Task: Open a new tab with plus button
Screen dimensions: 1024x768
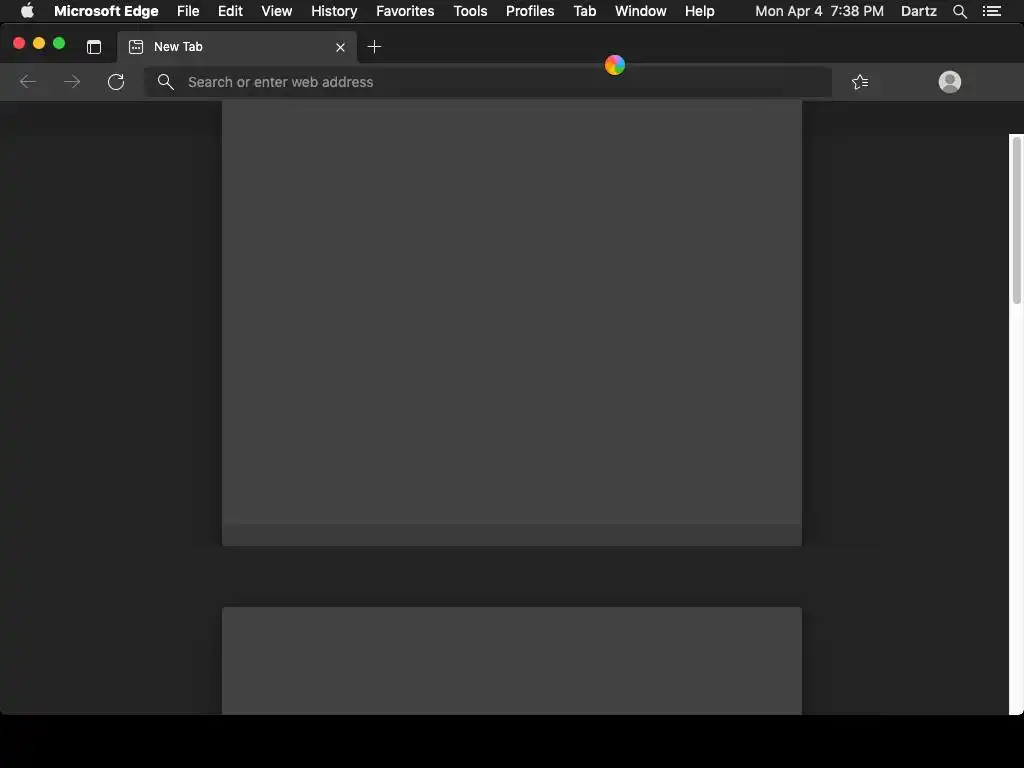Action: [374, 47]
